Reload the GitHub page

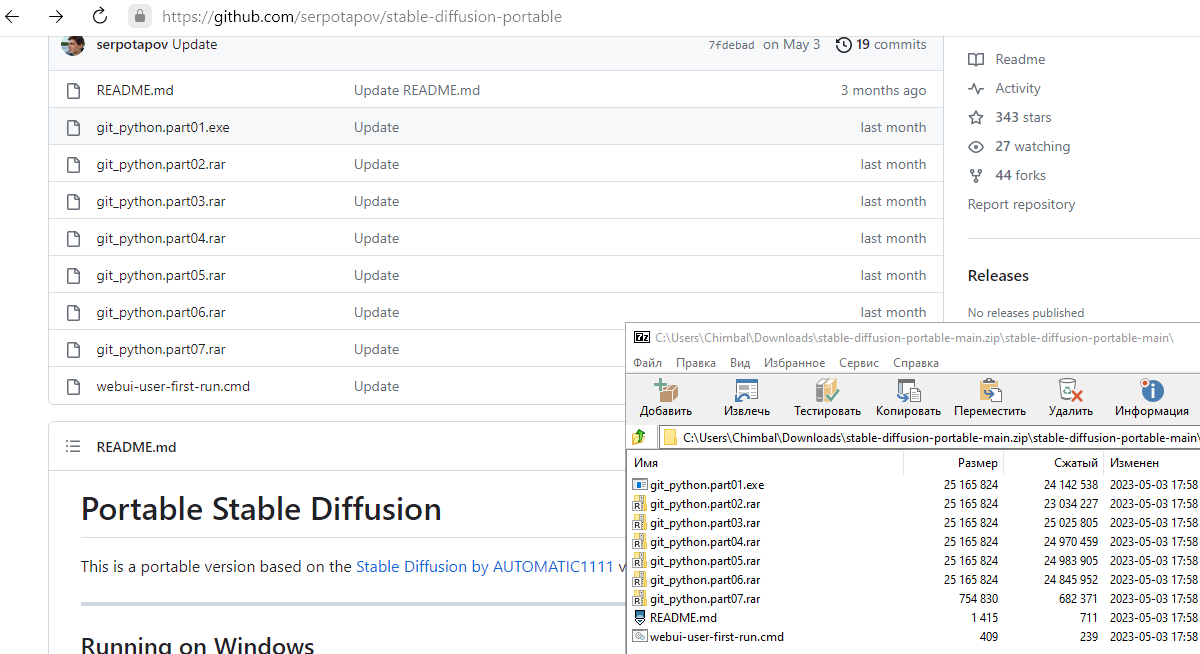click(x=99, y=16)
